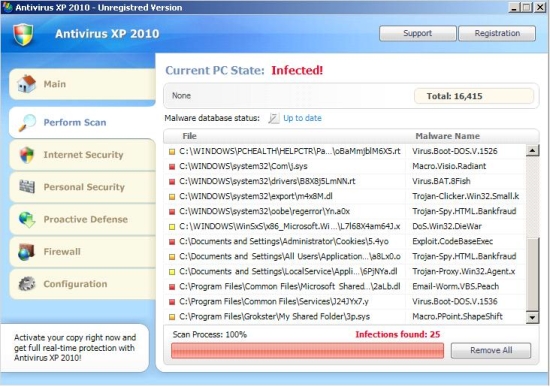Select Macro.PPoint.ShapeShift malware name
550x387 pixels.
tap(457, 316)
